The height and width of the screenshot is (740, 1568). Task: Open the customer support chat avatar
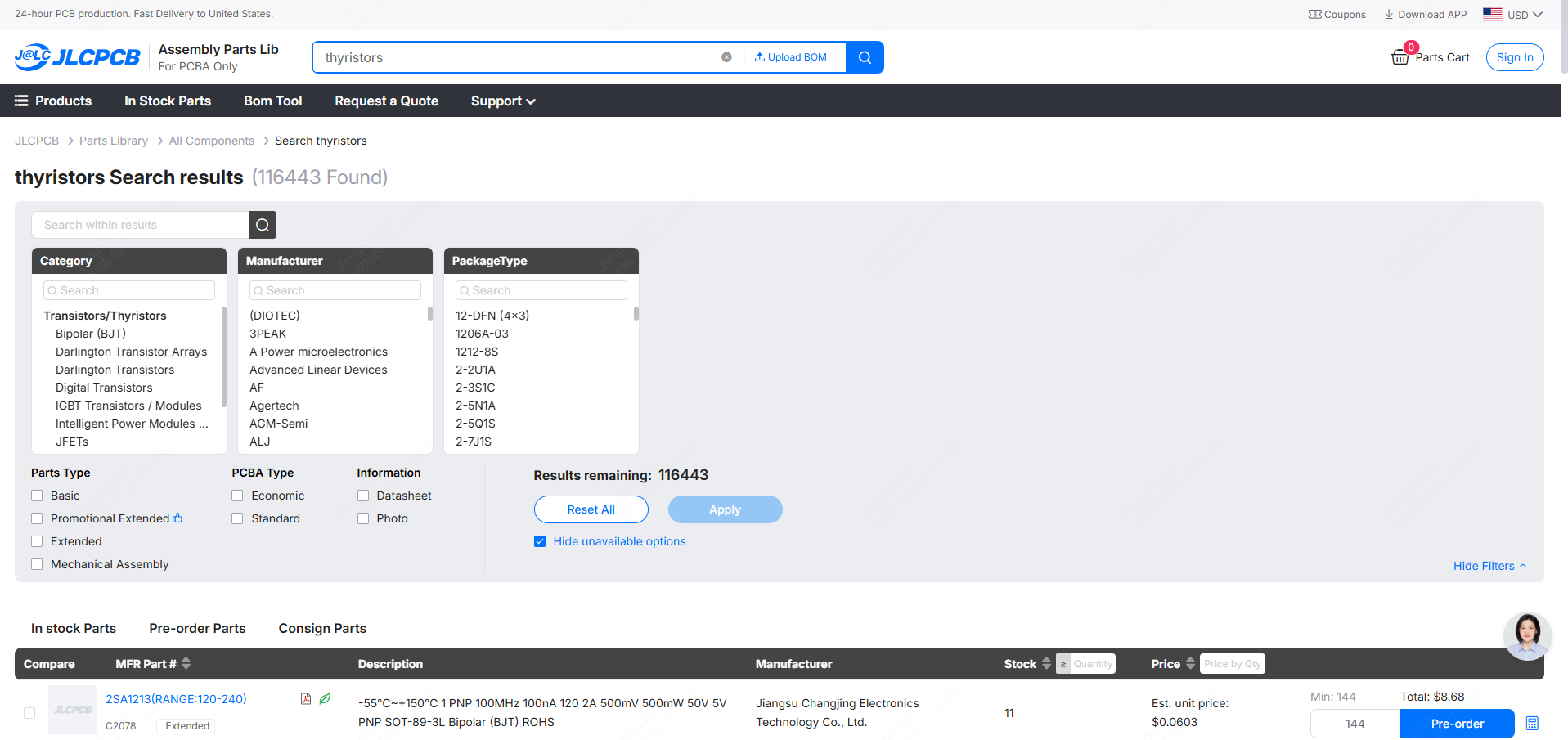click(1527, 635)
